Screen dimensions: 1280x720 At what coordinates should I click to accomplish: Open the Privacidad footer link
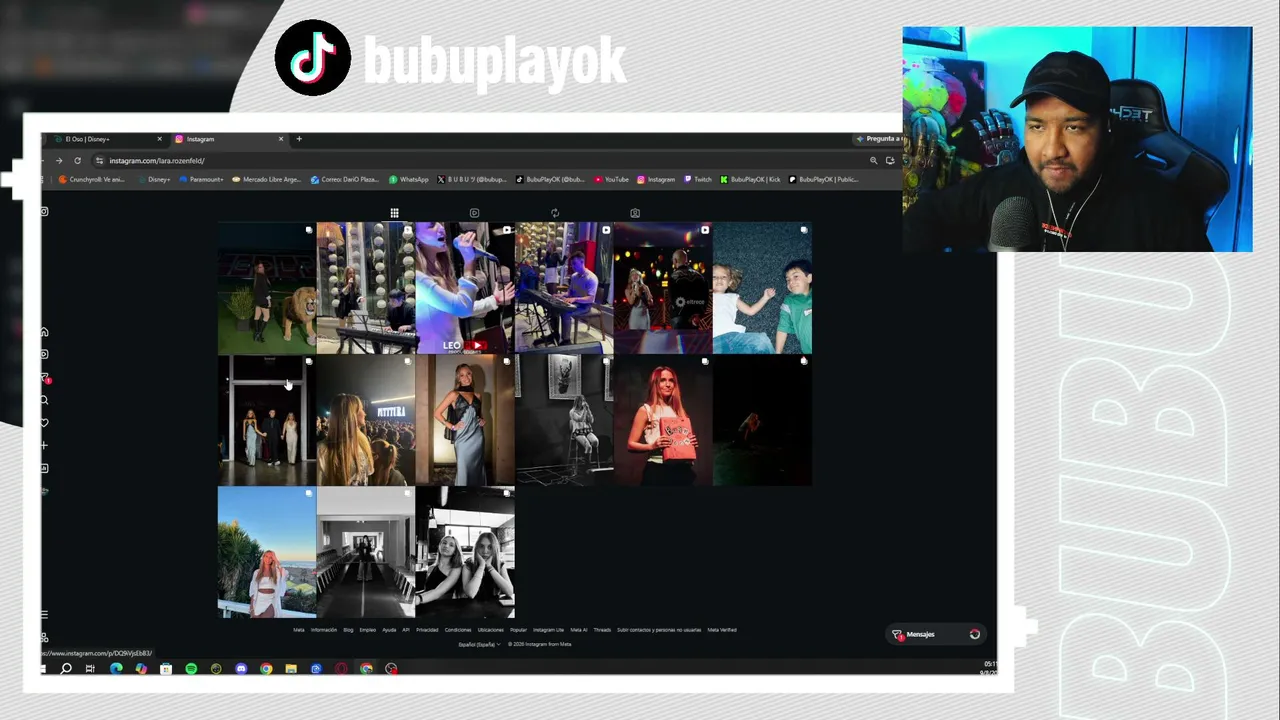[427, 630]
